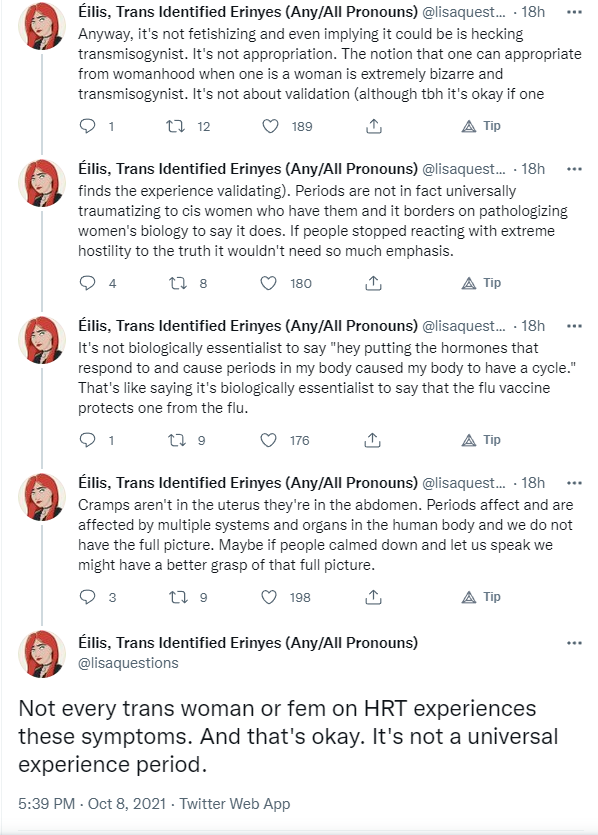
Task: Retweet the tweet showing 8 retweets
Action: click(x=177, y=283)
